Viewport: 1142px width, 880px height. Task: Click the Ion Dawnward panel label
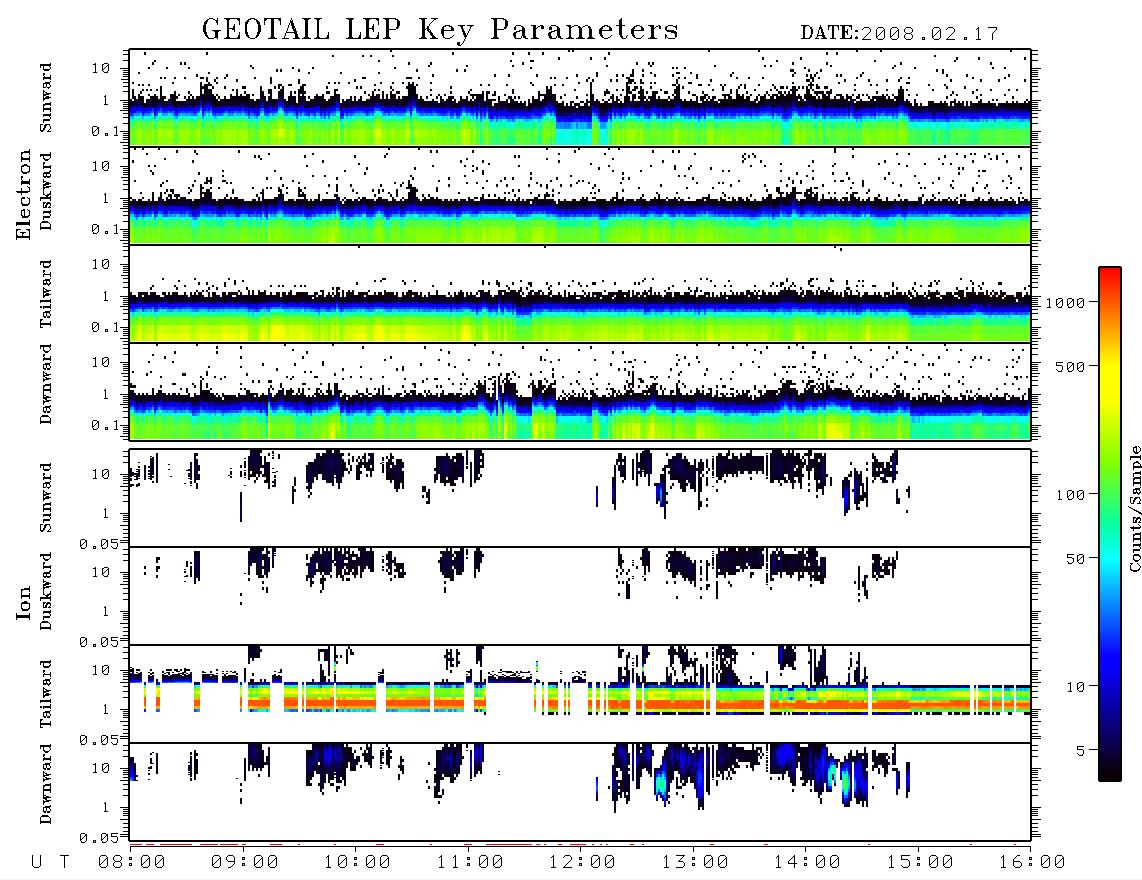coord(46,784)
